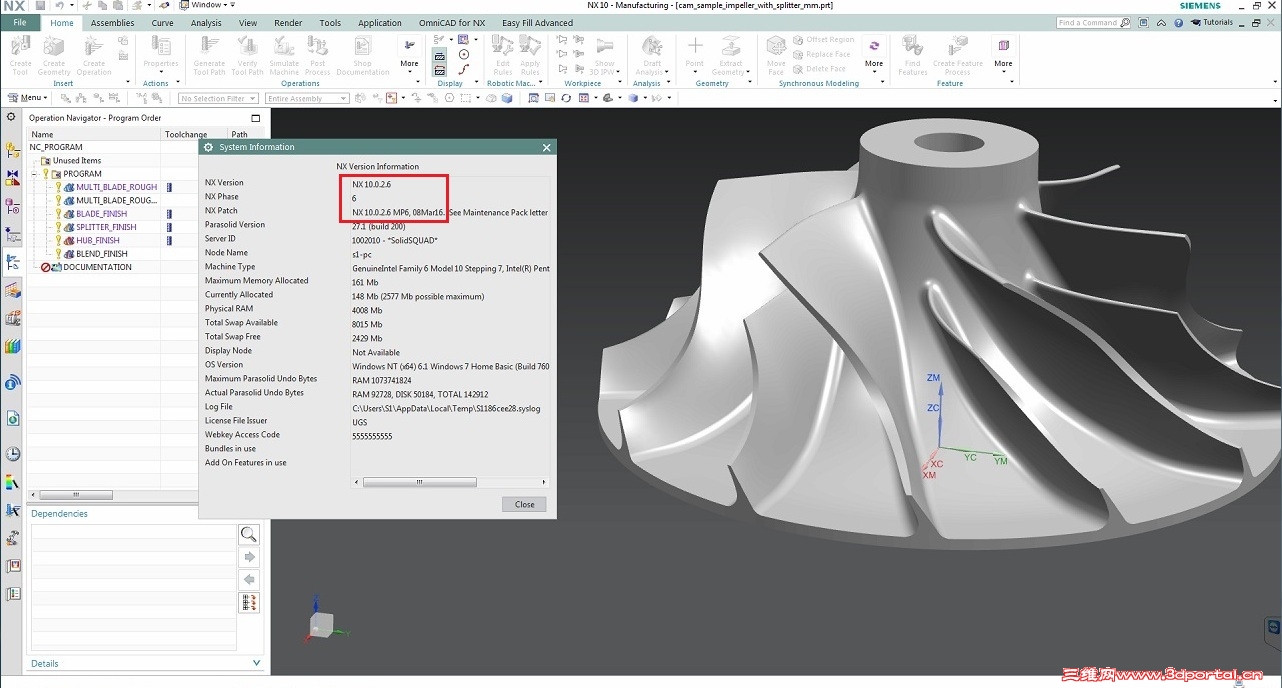Open the Entire Assembly scope dropdown
The height and width of the screenshot is (688, 1282).
(307, 98)
